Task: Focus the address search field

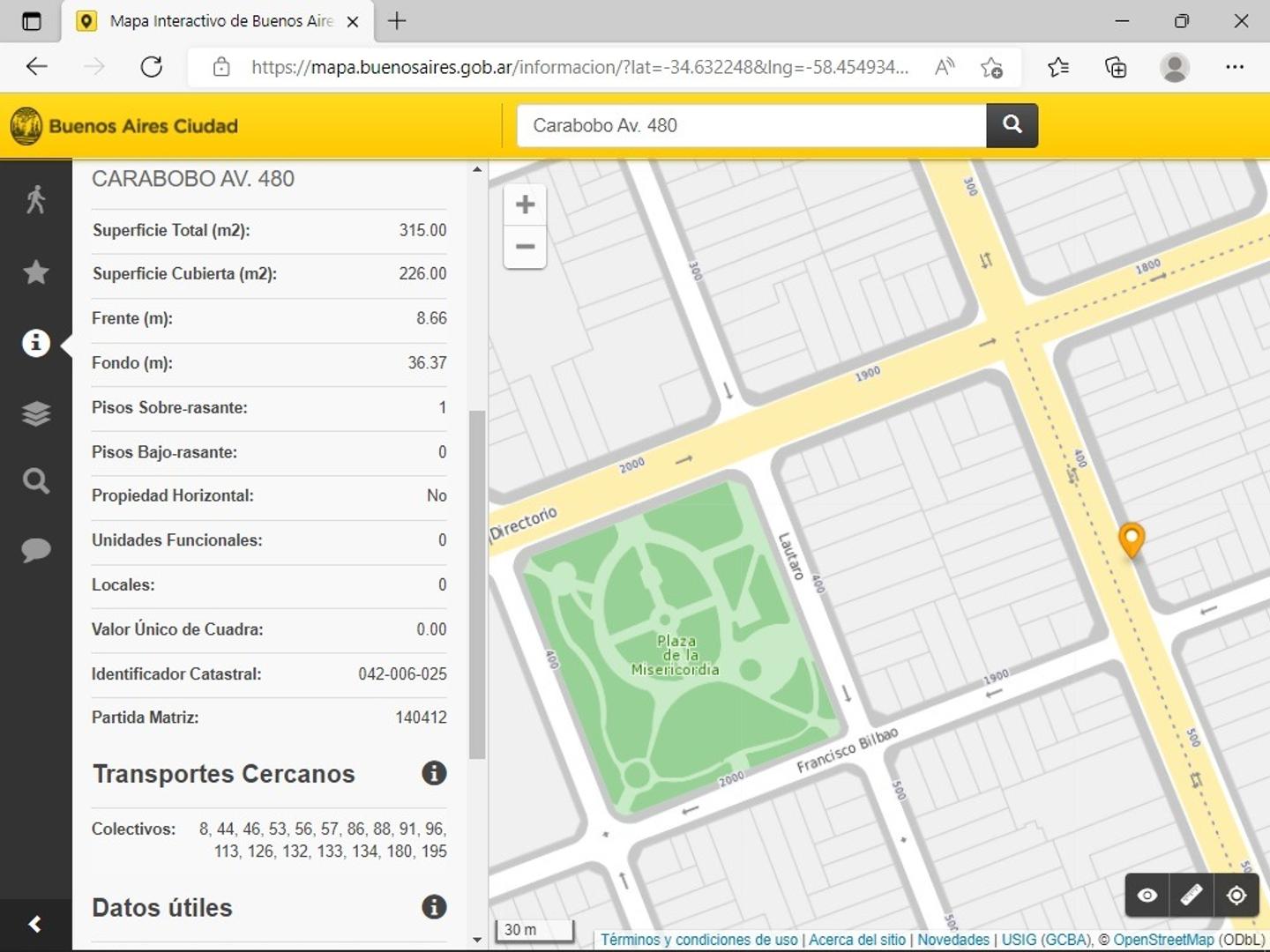Action: coord(751,125)
